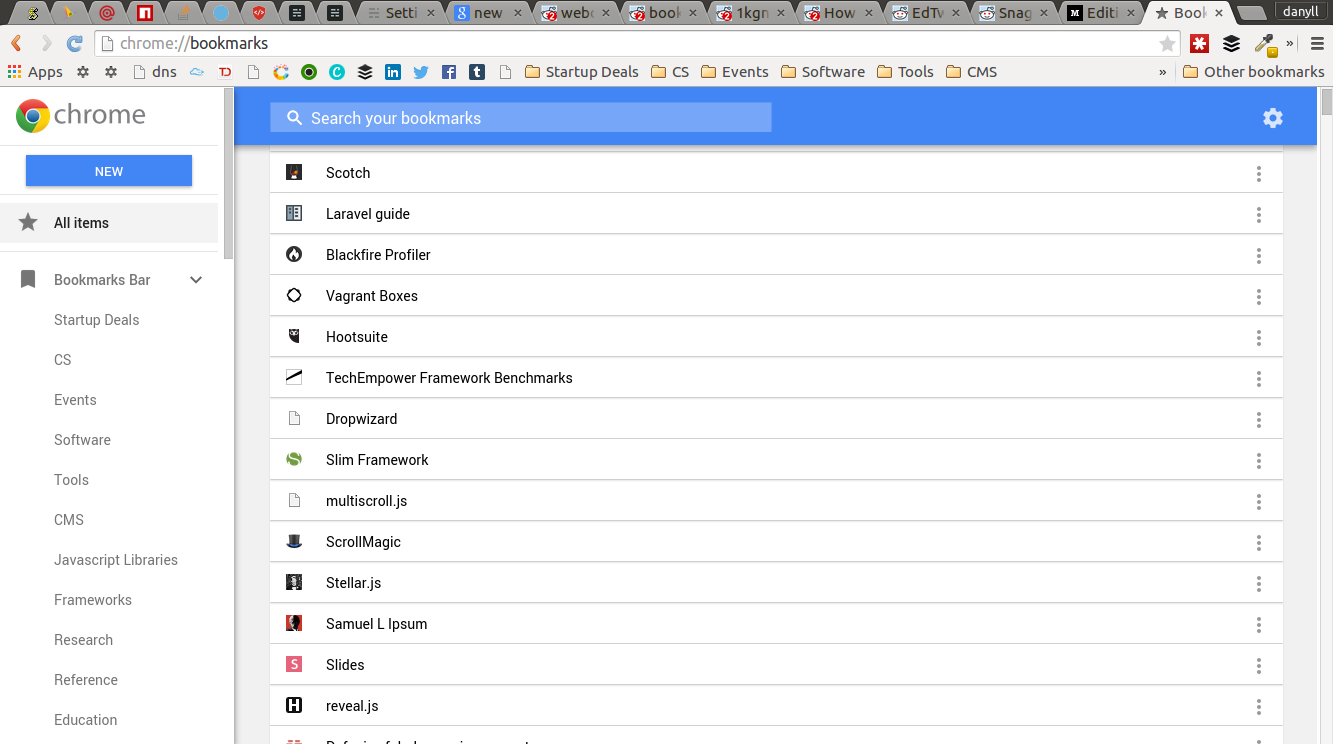Click the Samuel L Ipsum favicon
Screen dimensions: 1333x744
tap(294, 623)
